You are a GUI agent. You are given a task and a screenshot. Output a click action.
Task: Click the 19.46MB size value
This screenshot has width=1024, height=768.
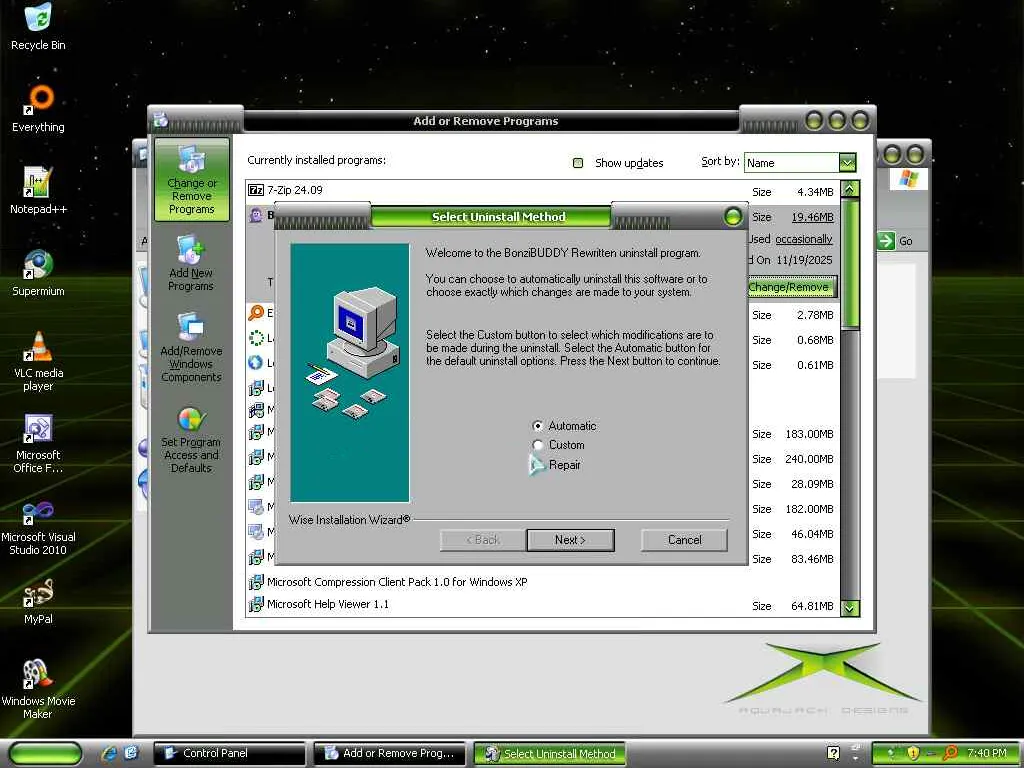pos(812,217)
